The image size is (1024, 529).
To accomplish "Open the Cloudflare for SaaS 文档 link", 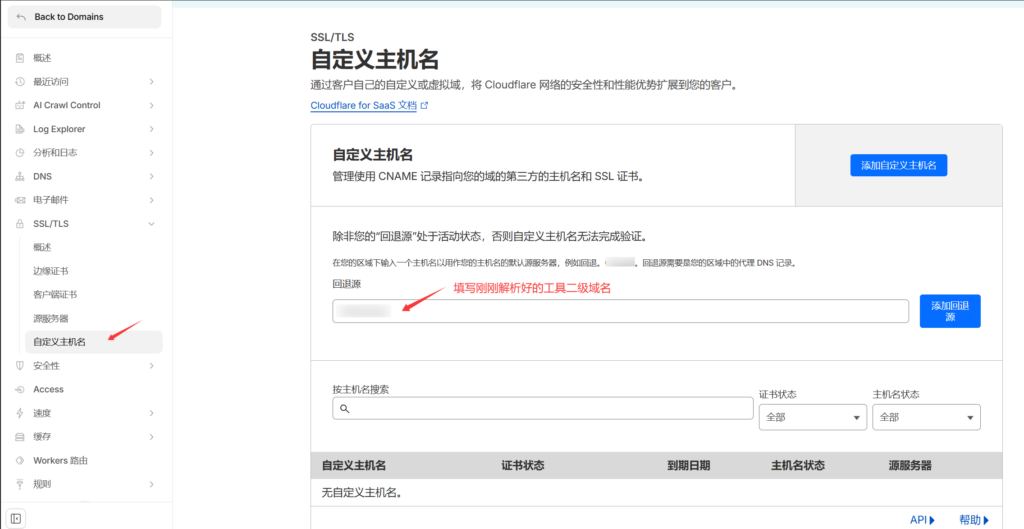I will click(363, 105).
